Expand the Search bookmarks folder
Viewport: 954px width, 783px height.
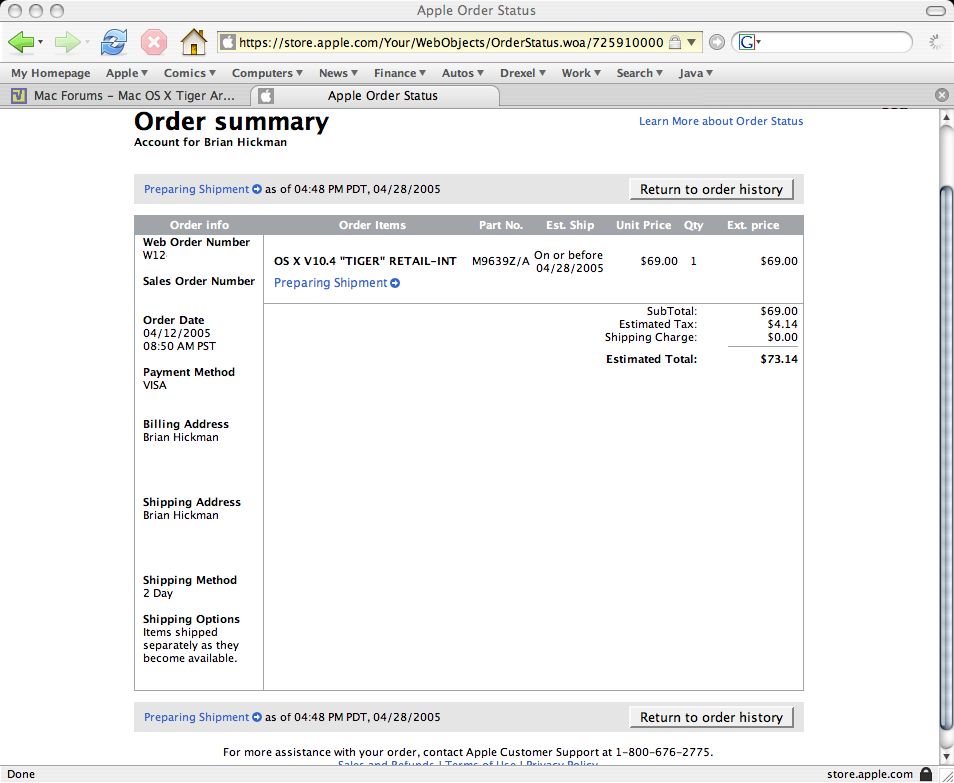639,73
